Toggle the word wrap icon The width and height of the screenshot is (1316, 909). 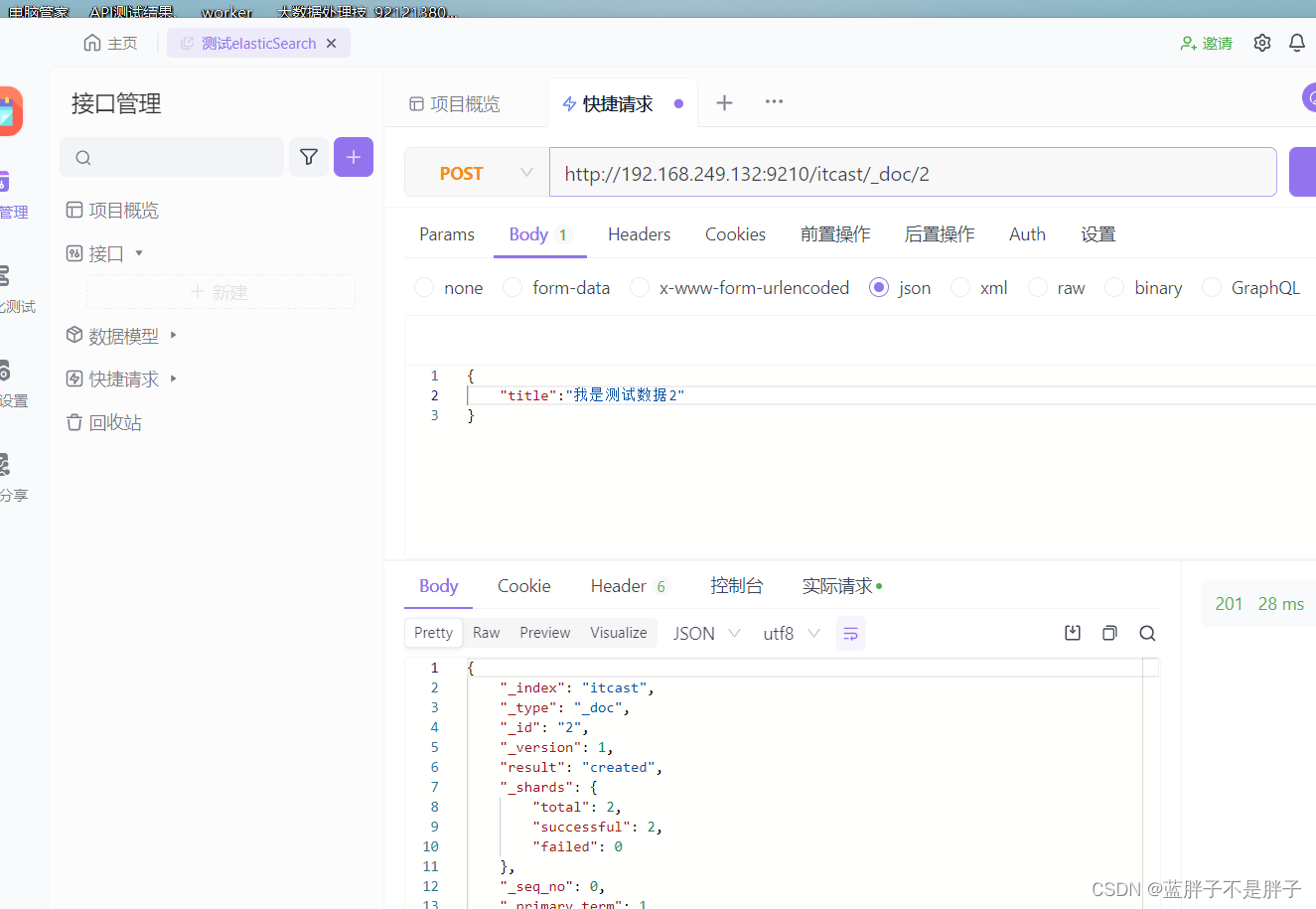[851, 633]
